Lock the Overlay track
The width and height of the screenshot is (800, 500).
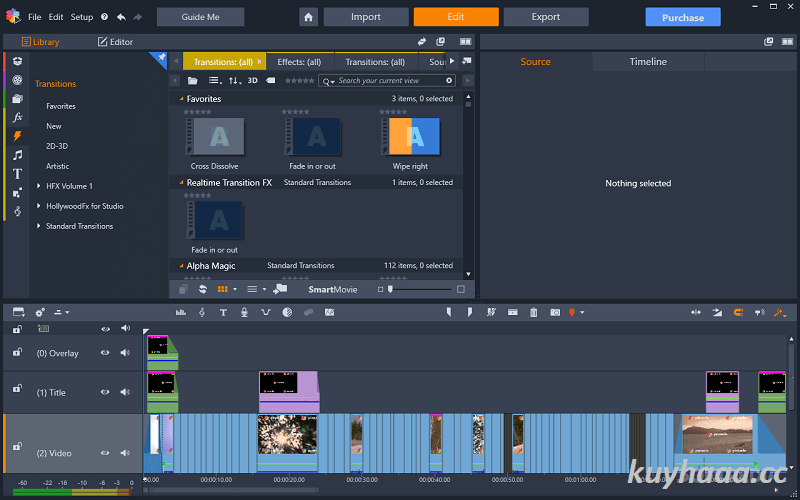[x=17, y=353]
